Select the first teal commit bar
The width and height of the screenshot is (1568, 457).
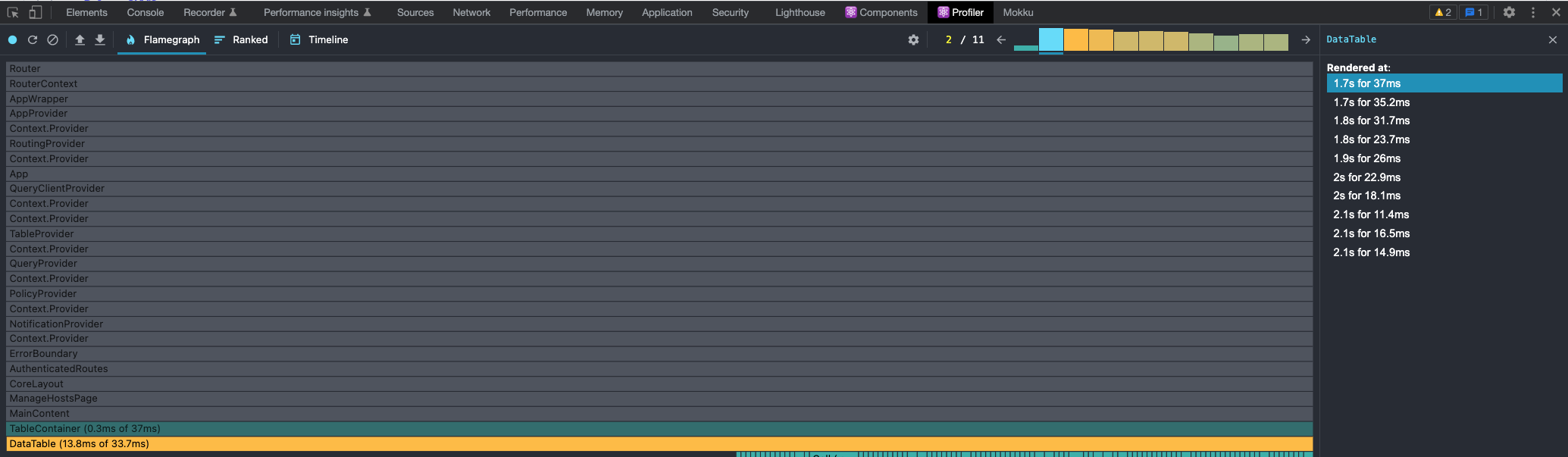1026,48
